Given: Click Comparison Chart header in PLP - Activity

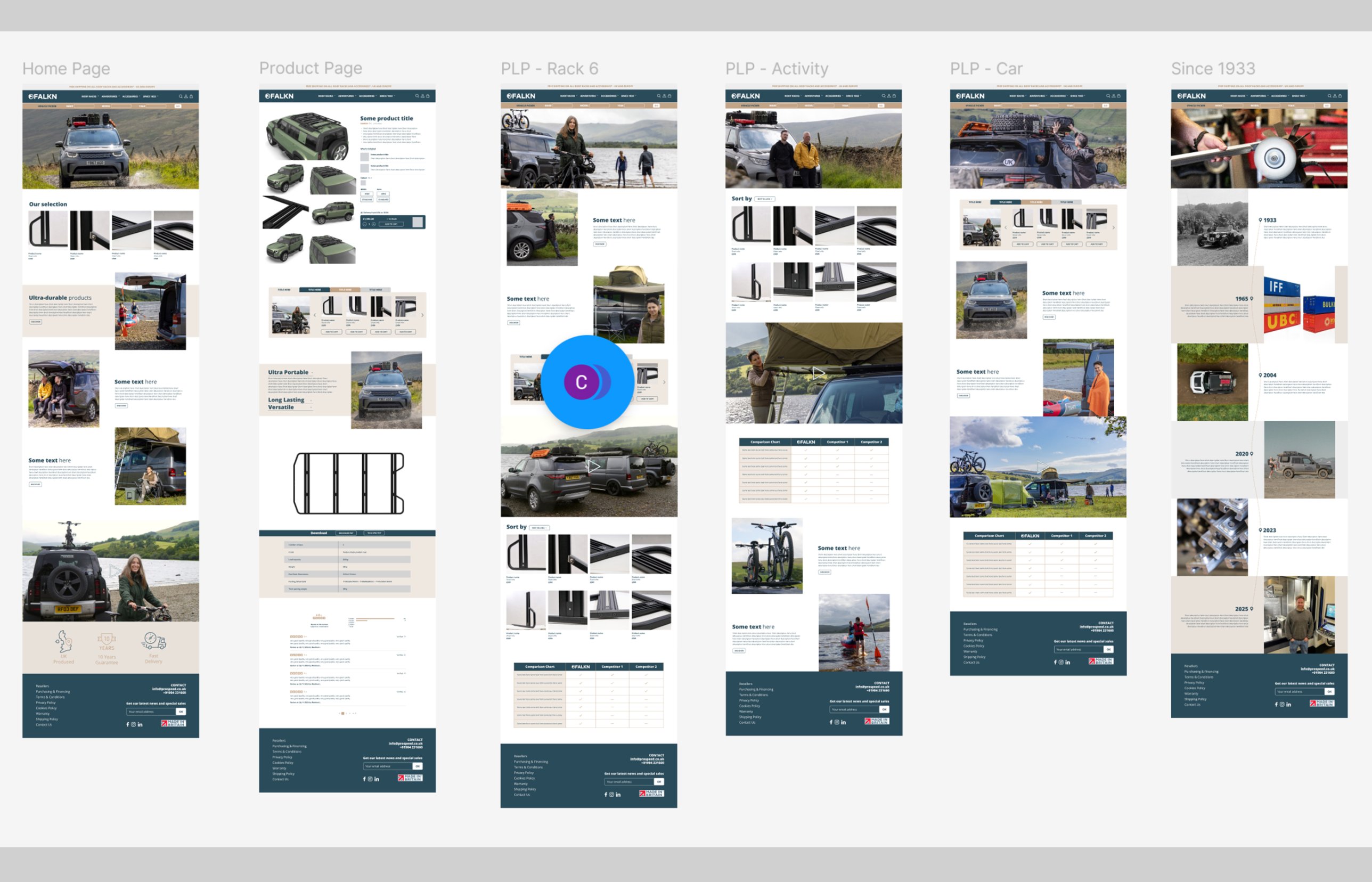Looking at the screenshot, I should [x=765, y=442].
